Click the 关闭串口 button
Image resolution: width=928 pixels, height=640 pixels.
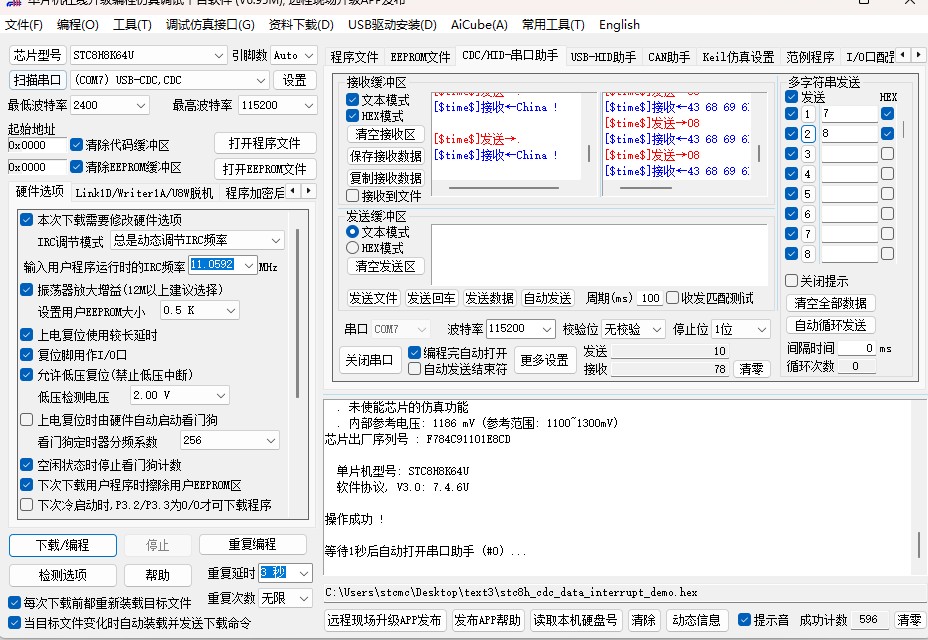pyautogui.click(x=369, y=360)
